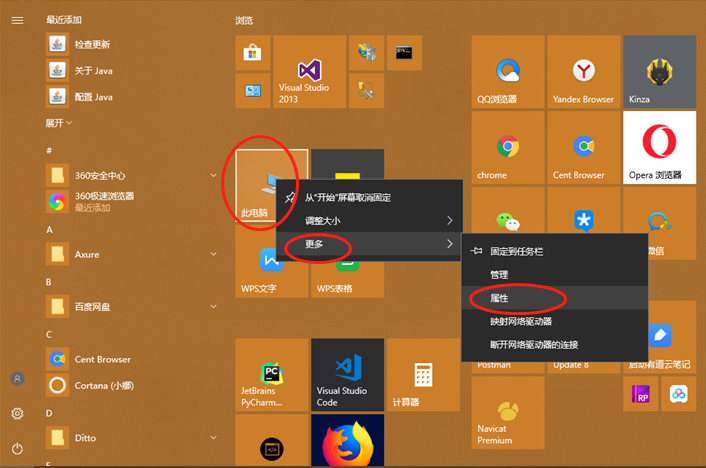Open the tile below JetBrains PyCharm
Image resolution: width=706 pixels, height=468 pixels.
pyautogui.click(x=272, y=441)
